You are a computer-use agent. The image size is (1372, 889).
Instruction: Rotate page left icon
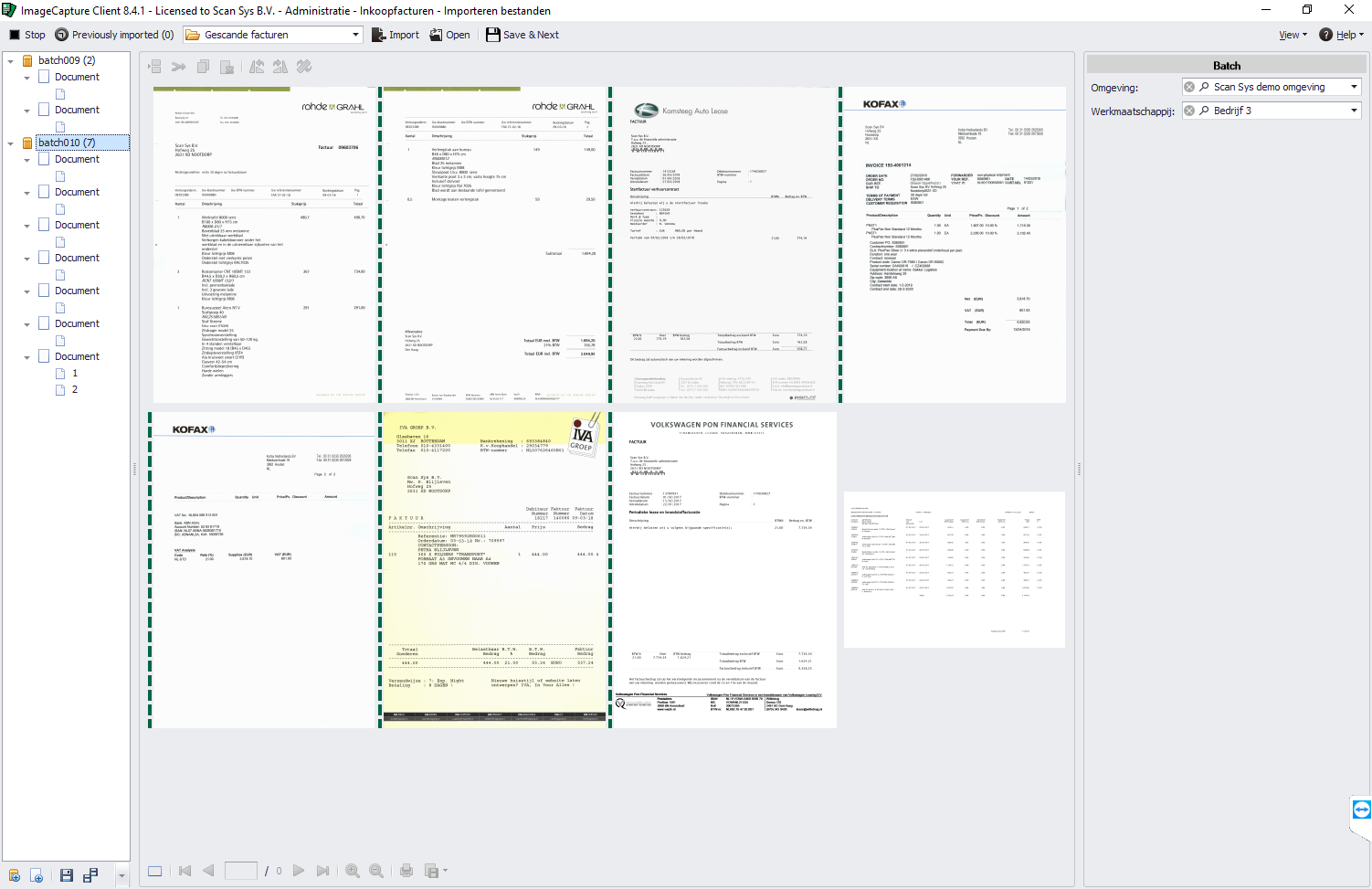pyautogui.click(x=257, y=67)
